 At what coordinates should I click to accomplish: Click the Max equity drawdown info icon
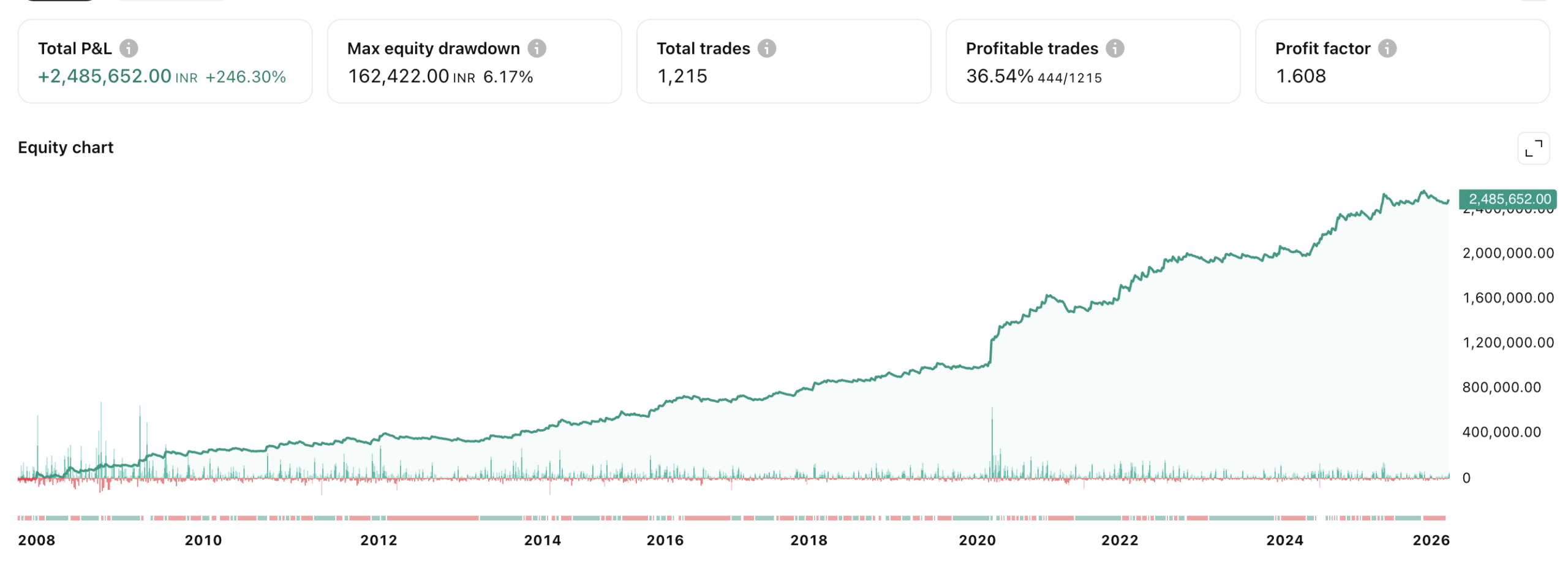pyautogui.click(x=537, y=48)
